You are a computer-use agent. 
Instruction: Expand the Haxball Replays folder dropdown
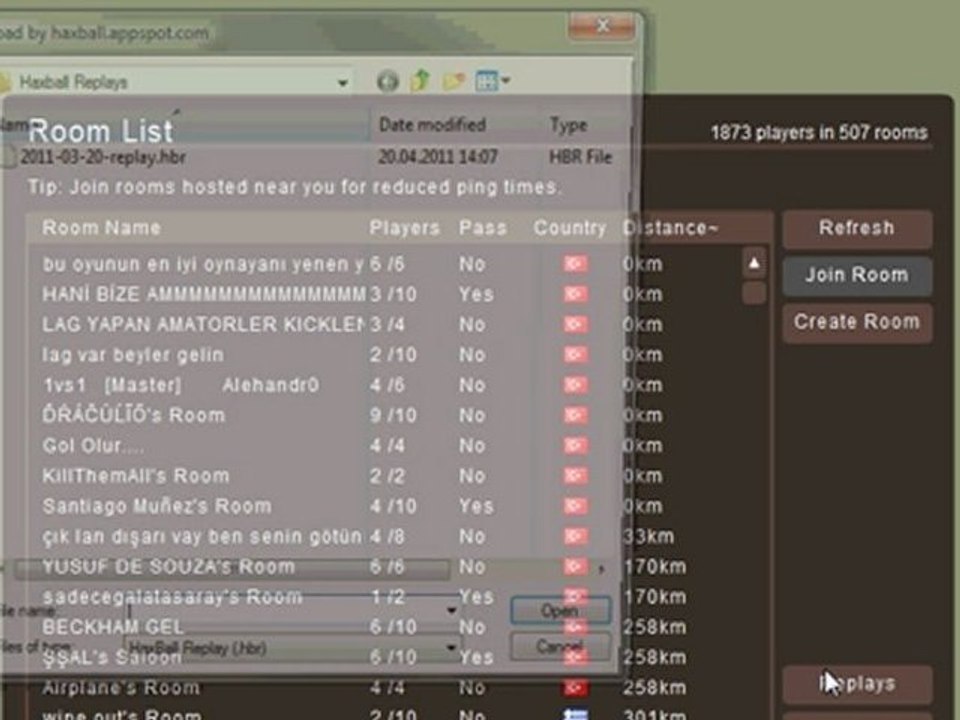(343, 82)
